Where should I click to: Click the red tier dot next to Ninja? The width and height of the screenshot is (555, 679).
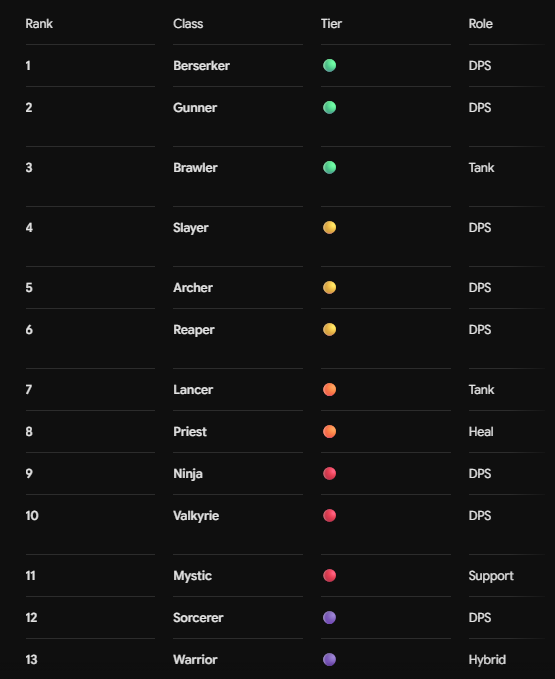(329, 473)
